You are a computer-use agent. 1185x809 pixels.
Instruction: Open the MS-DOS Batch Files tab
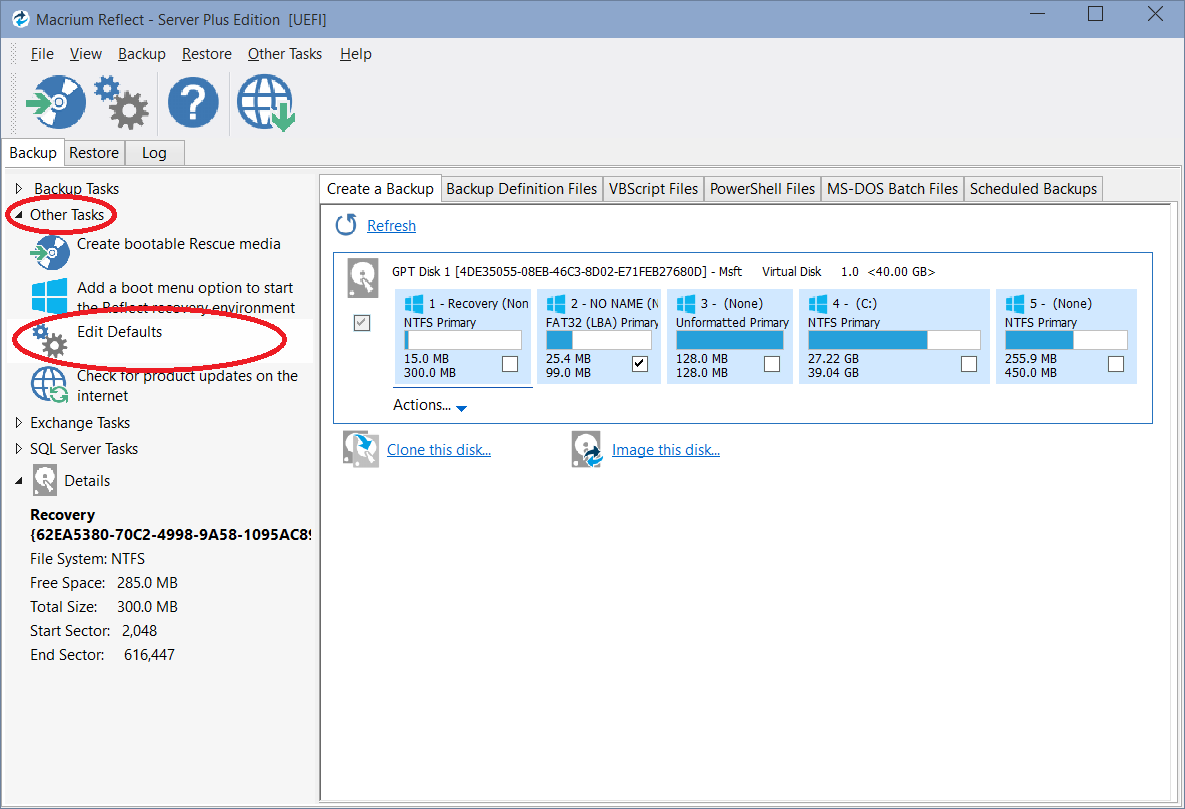(x=893, y=189)
